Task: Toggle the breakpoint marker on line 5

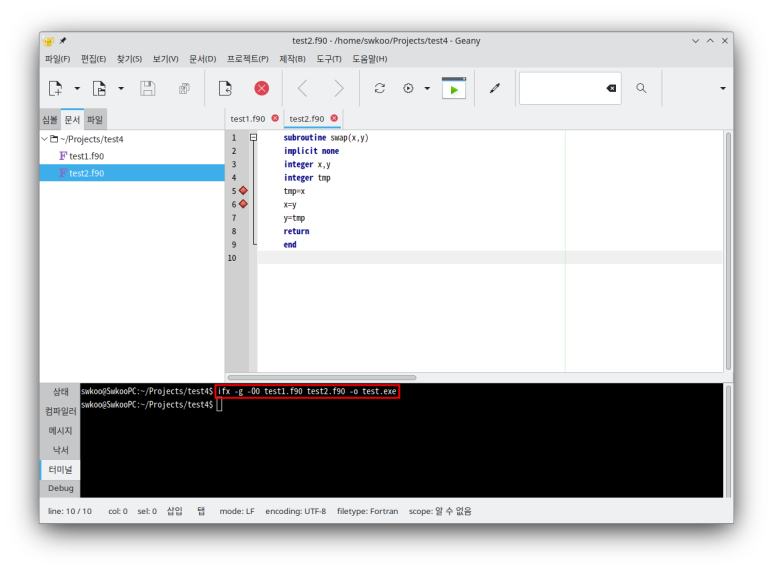Action: pos(243,191)
